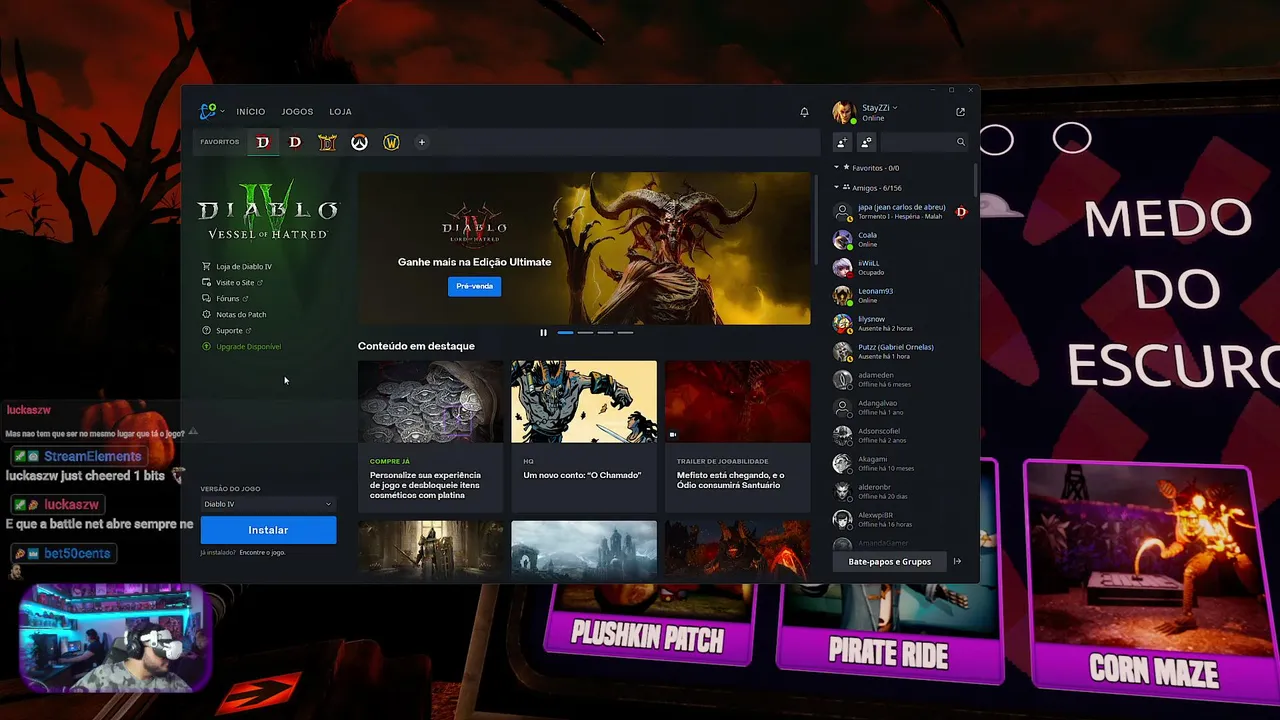Image resolution: width=1280 pixels, height=720 pixels.
Task: Select the first Diablo IV favorite icon
Action: pyautogui.click(x=263, y=143)
